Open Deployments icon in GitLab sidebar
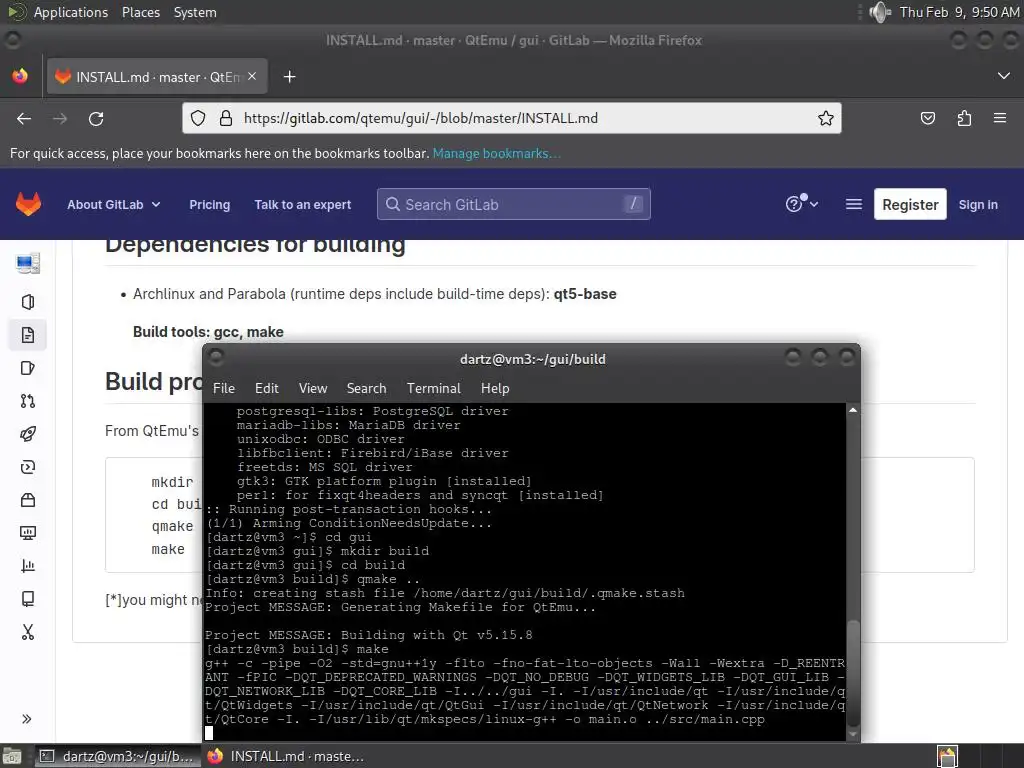 point(27,467)
